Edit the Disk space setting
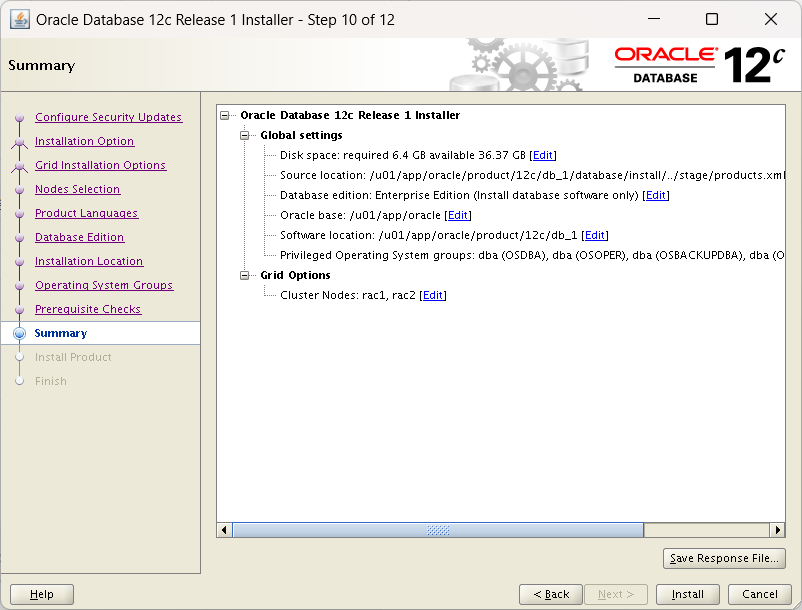Screen dimensions: 802x610 click(543, 155)
